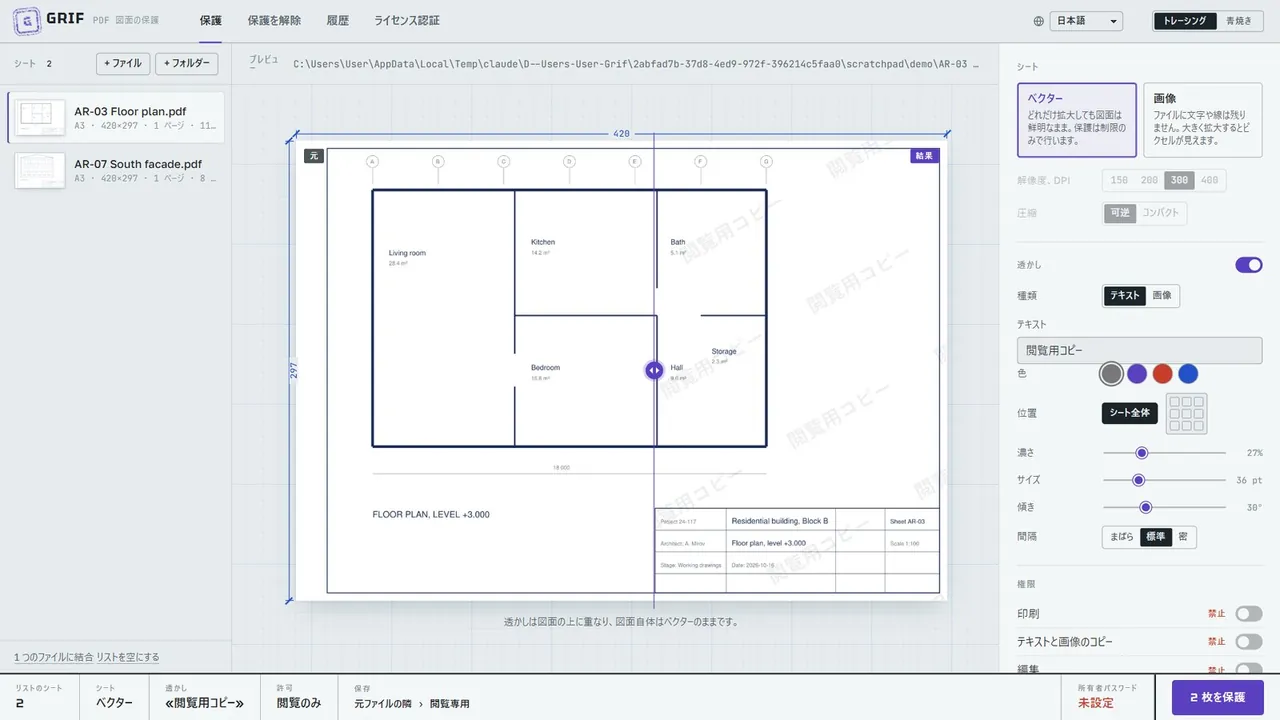This screenshot has height=720, width=1280.
Task: Click the 閲覧用コピー watermark text field
Action: coord(1139,350)
